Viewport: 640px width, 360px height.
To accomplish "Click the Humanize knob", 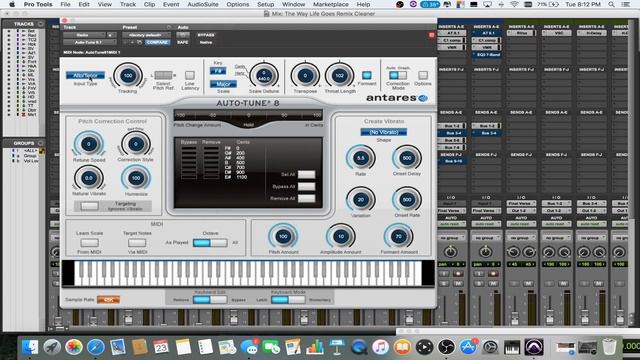I will pyautogui.click(x=136, y=178).
